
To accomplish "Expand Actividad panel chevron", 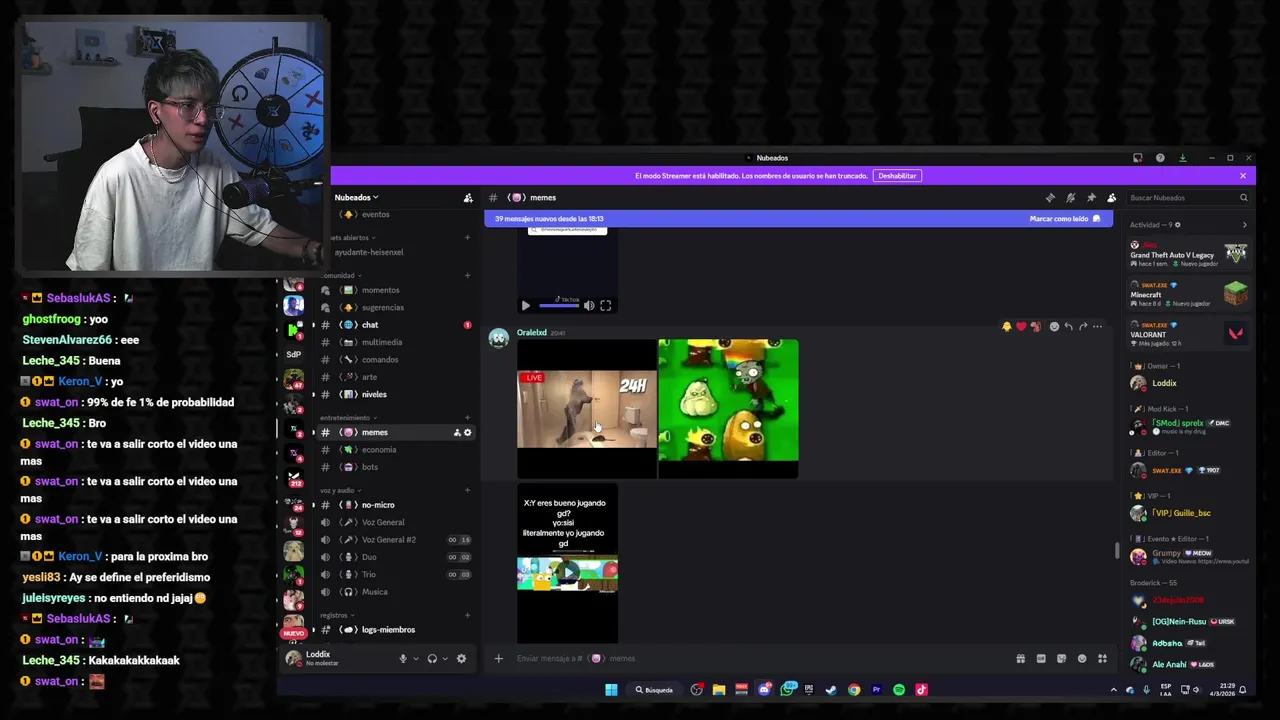I will (1244, 225).
